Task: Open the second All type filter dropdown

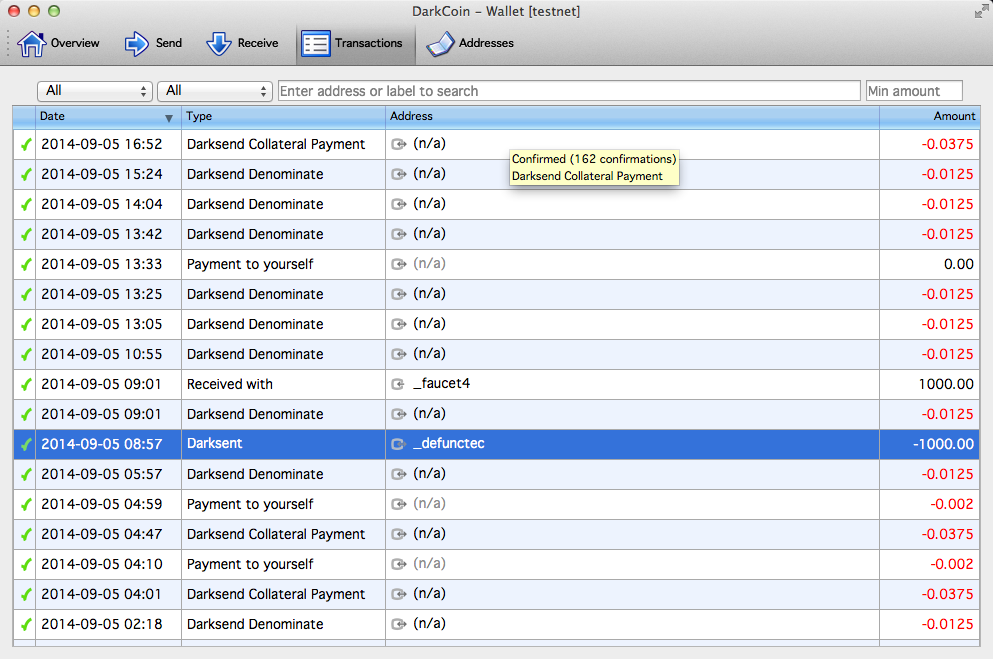Action: click(x=215, y=91)
